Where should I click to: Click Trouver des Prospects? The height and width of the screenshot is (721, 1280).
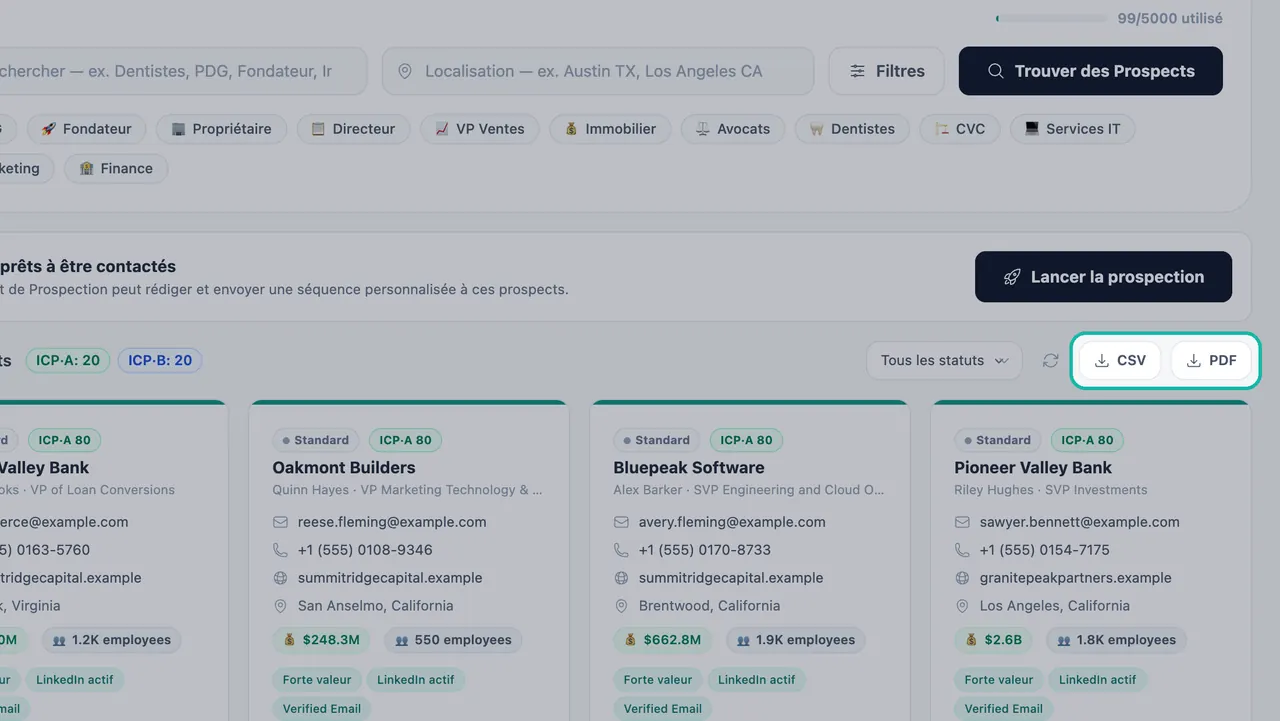1091,71
